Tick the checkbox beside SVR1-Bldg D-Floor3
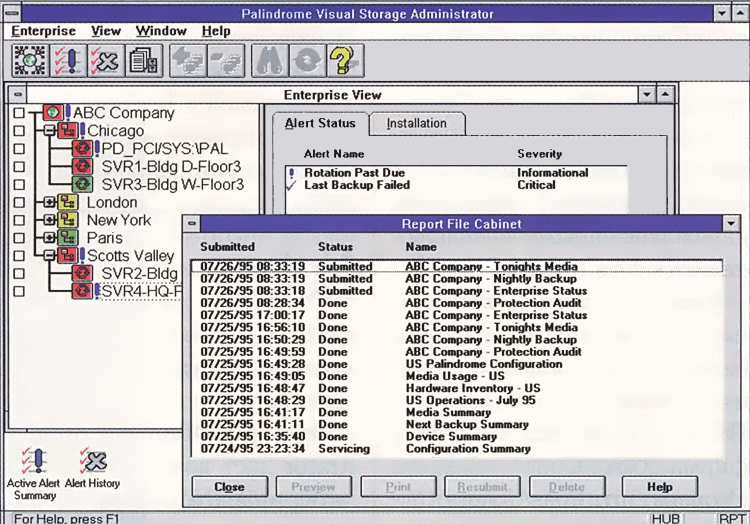This screenshot has width=750, height=524. tap(19, 166)
